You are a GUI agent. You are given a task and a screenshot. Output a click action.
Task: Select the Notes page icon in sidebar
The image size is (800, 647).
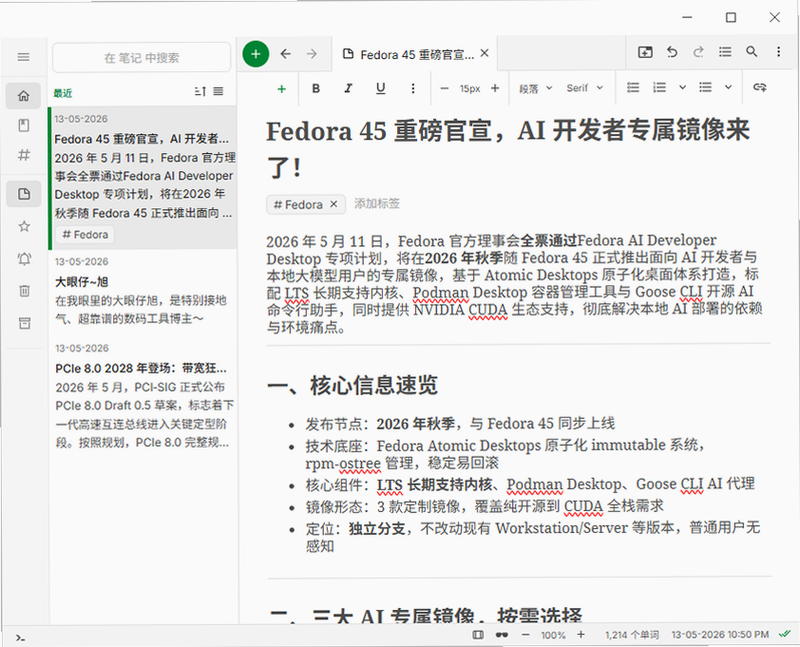[23, 194]
